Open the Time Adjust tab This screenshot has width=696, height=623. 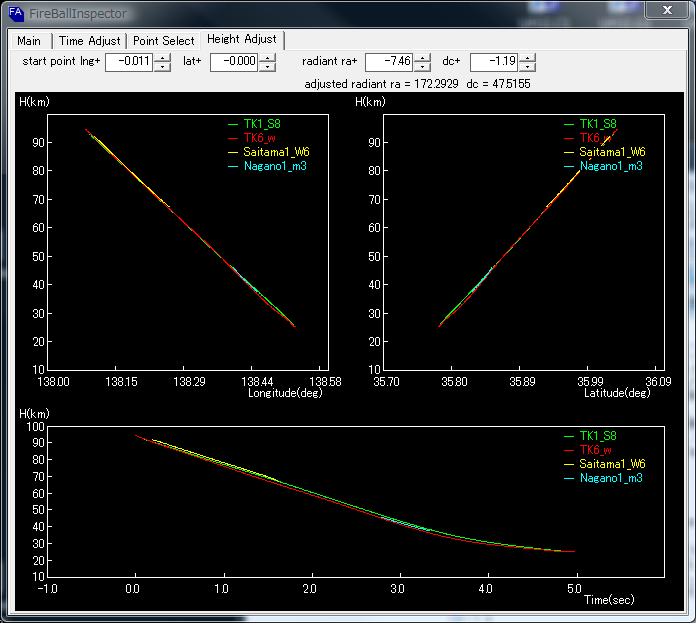coord(89,41)
